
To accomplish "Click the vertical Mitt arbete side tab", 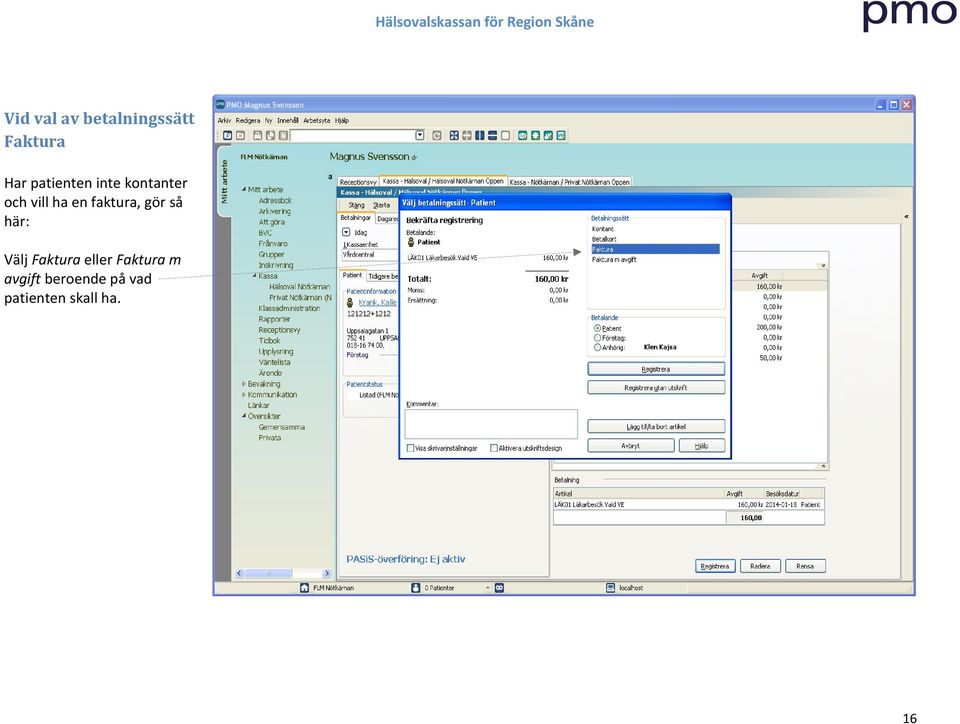I will (x=224, y=181).
